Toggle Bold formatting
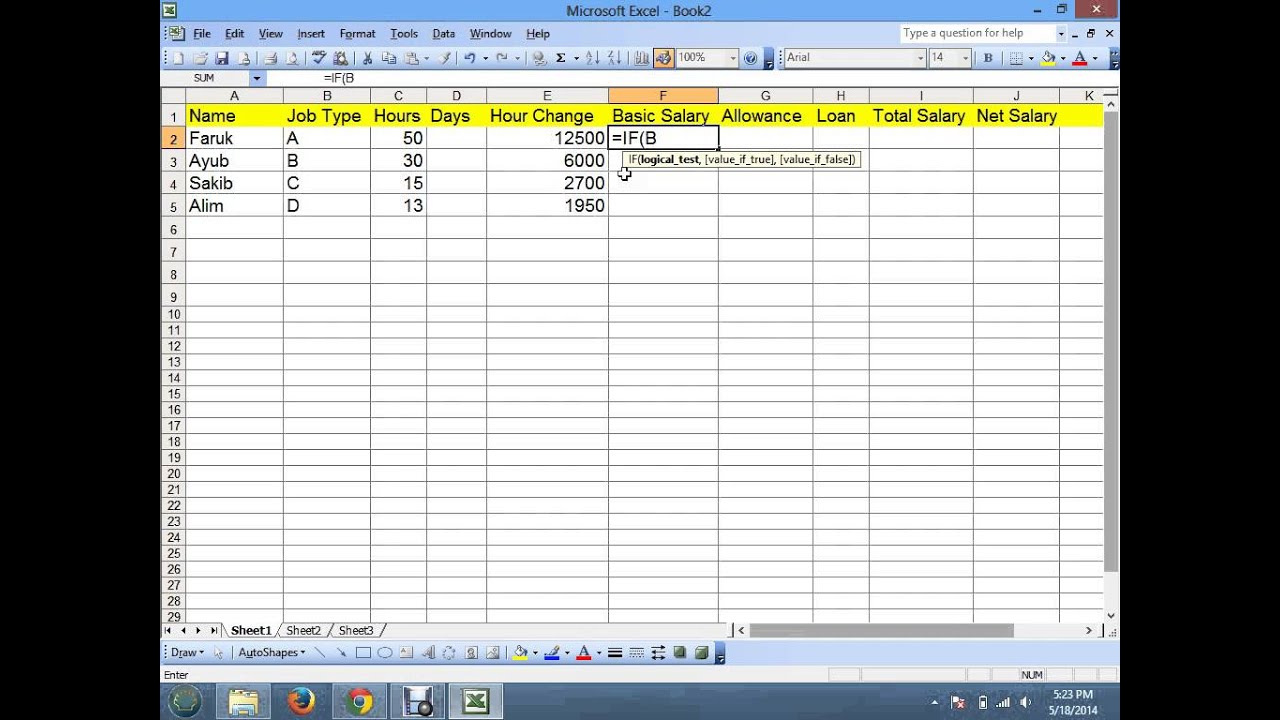 click(x=988, y=58)
